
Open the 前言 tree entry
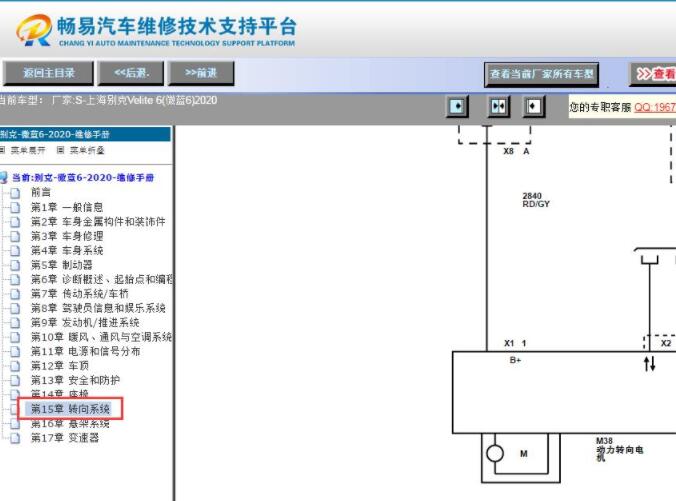pyautogui.click(x=41, y=192)
